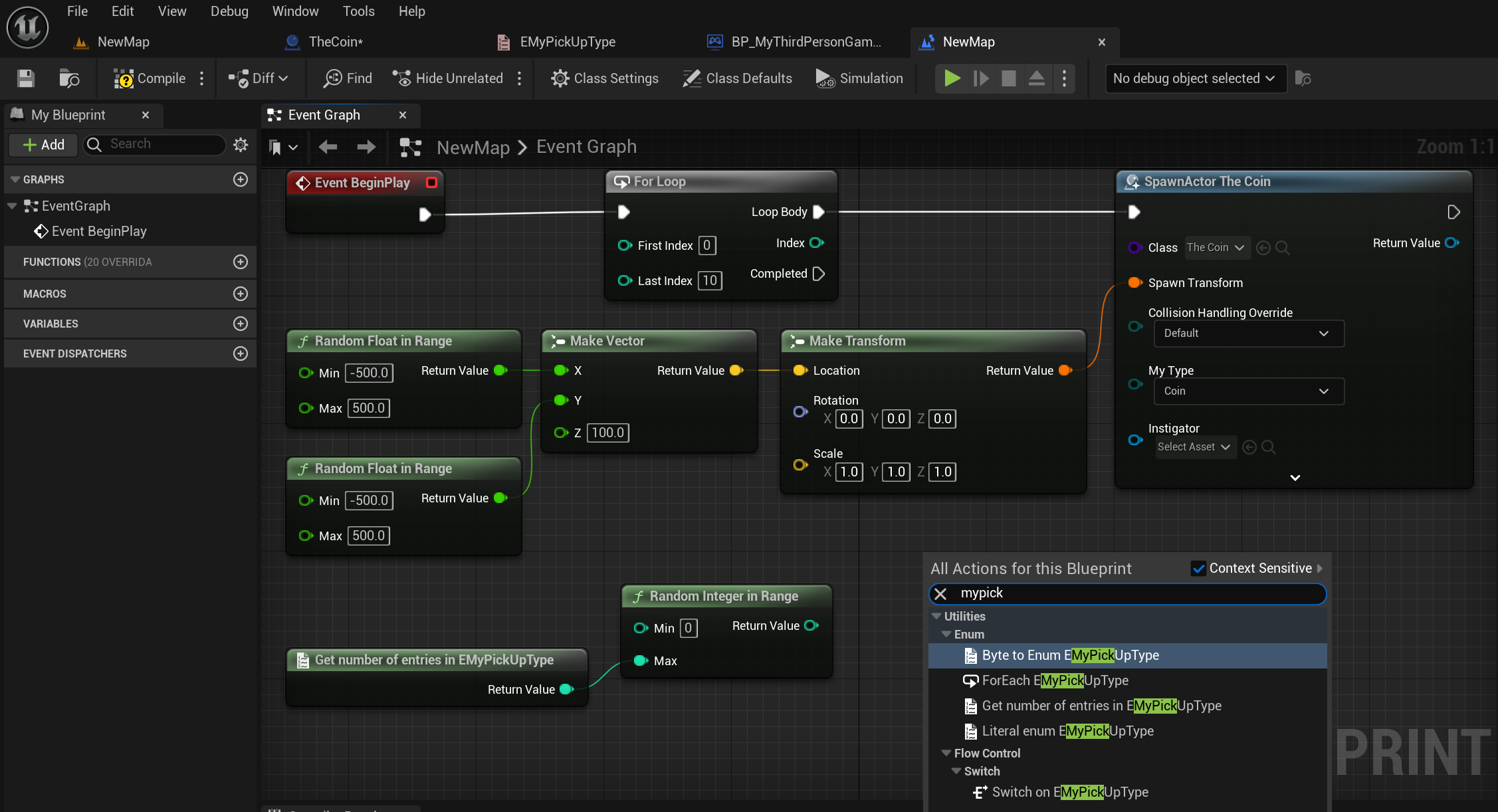
Task: Click the Add button in My Blueprint
Action: click(x=43, y=145)
